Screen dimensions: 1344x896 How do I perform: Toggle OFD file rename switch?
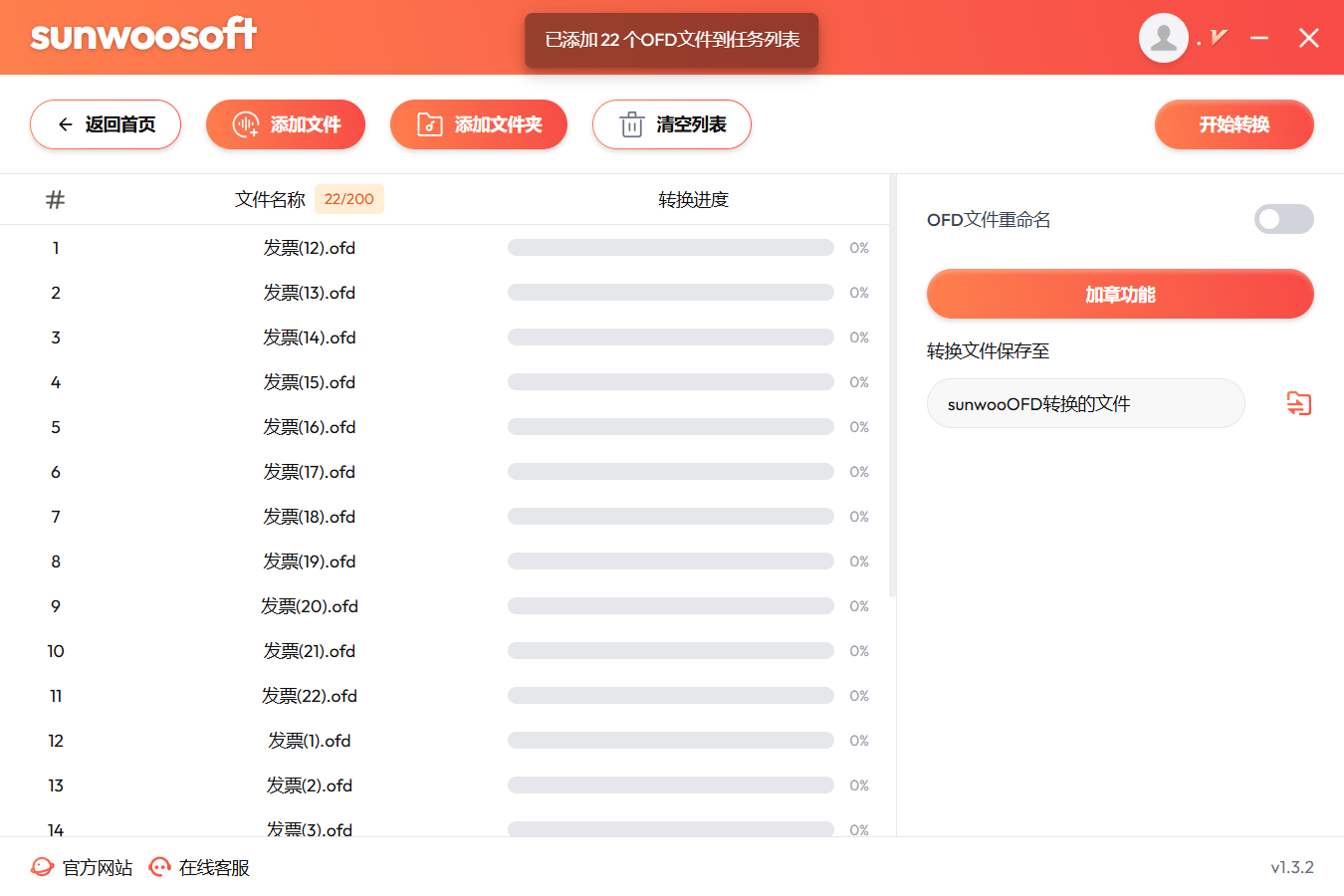tap(1283, 219)
